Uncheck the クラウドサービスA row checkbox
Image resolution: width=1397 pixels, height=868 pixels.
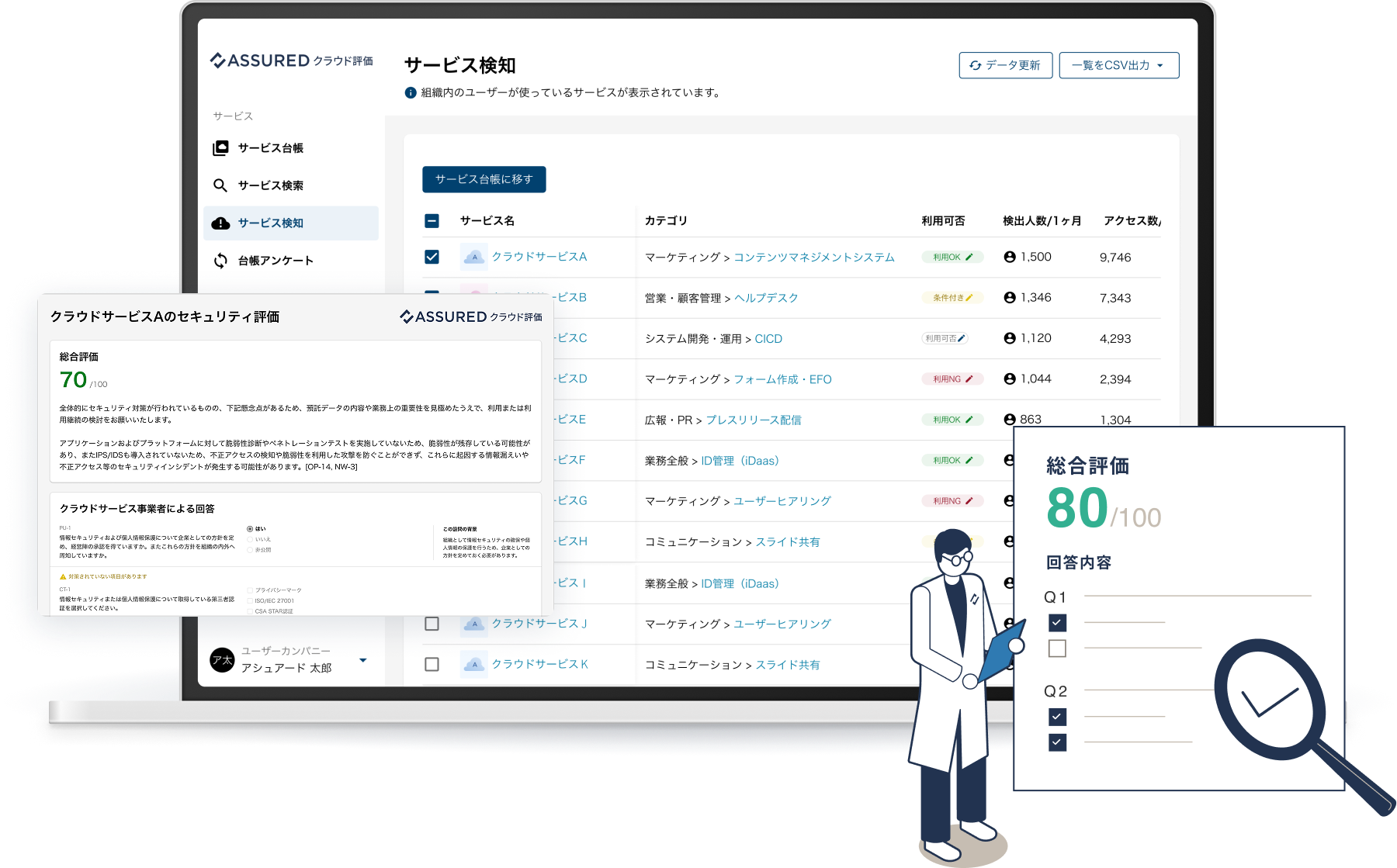432,257
